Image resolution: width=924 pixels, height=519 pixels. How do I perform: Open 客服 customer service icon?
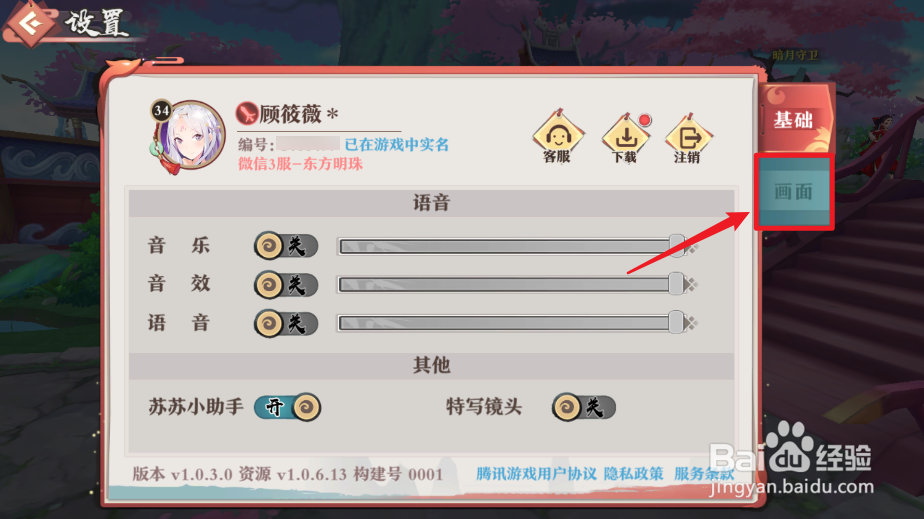click(557, 137)
